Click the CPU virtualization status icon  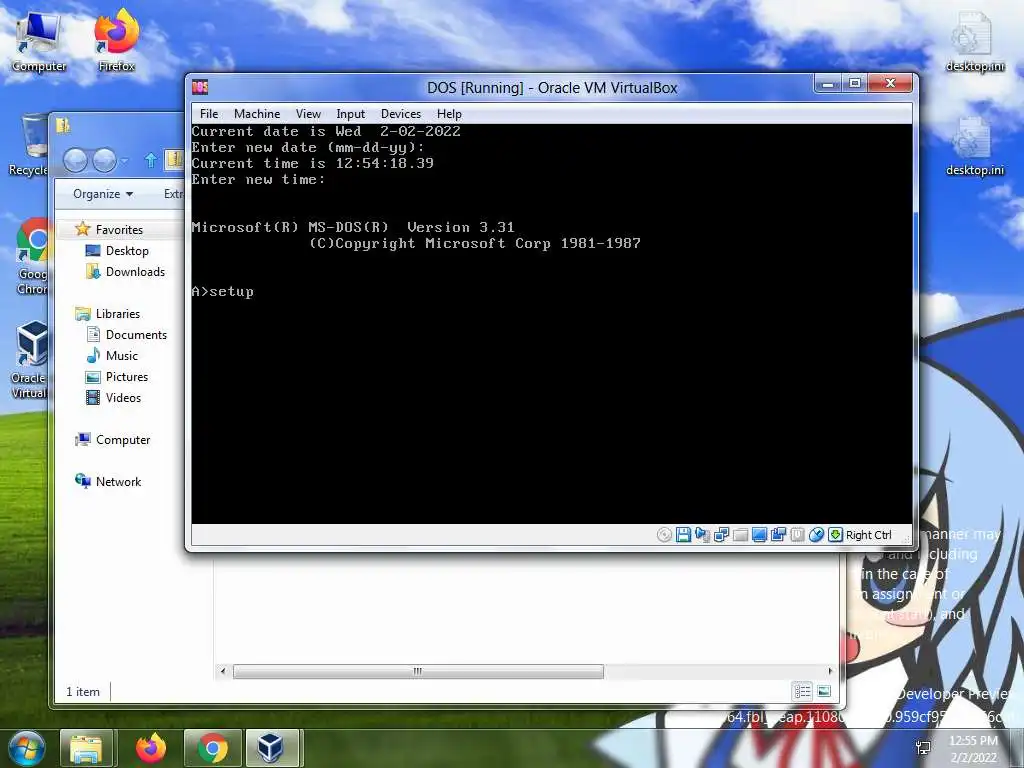[797, 535]
